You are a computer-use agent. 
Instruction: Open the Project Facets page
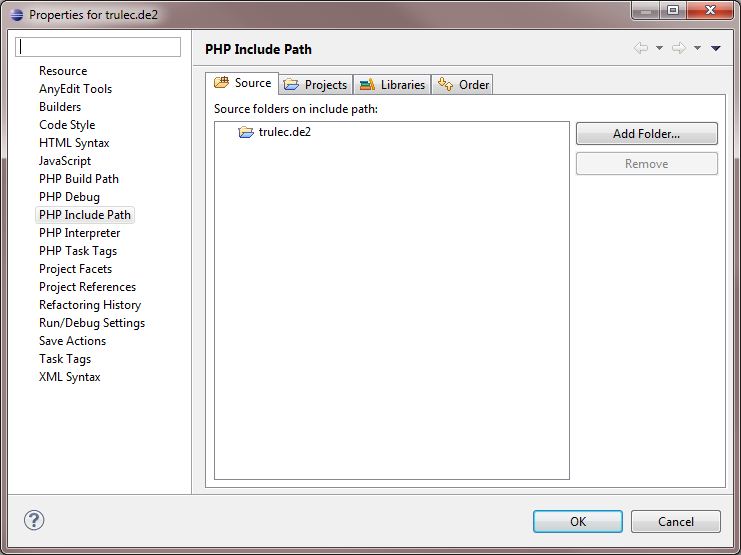76,269
